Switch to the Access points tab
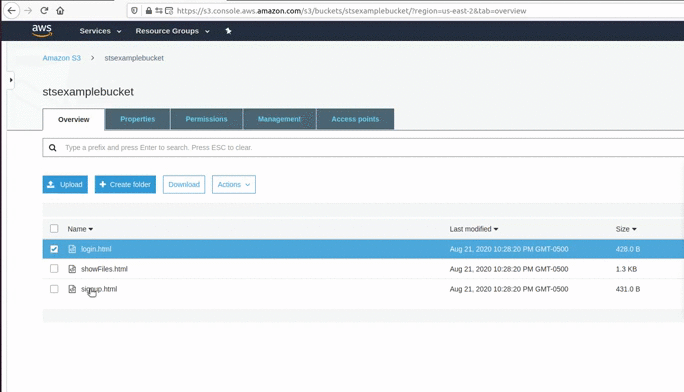This screenshot has height=392, width=684. click(355, 119)
